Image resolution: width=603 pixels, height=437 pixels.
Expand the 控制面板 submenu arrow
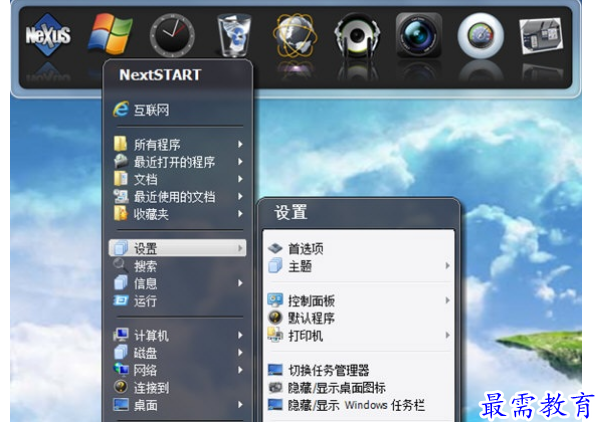tap(448, 300)
